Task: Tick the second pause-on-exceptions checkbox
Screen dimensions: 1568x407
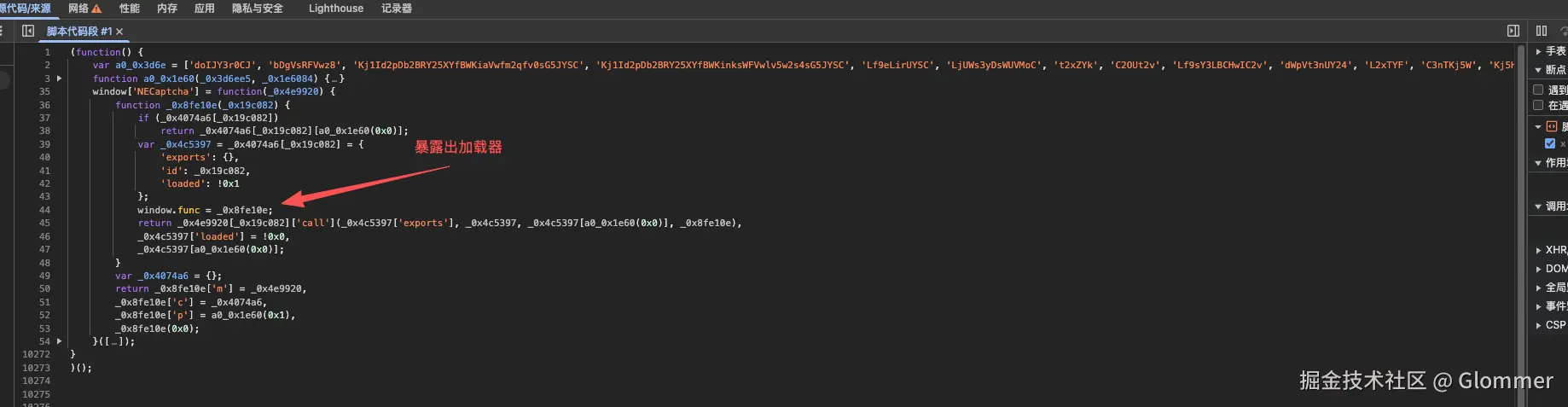Action: point(1538,105)
